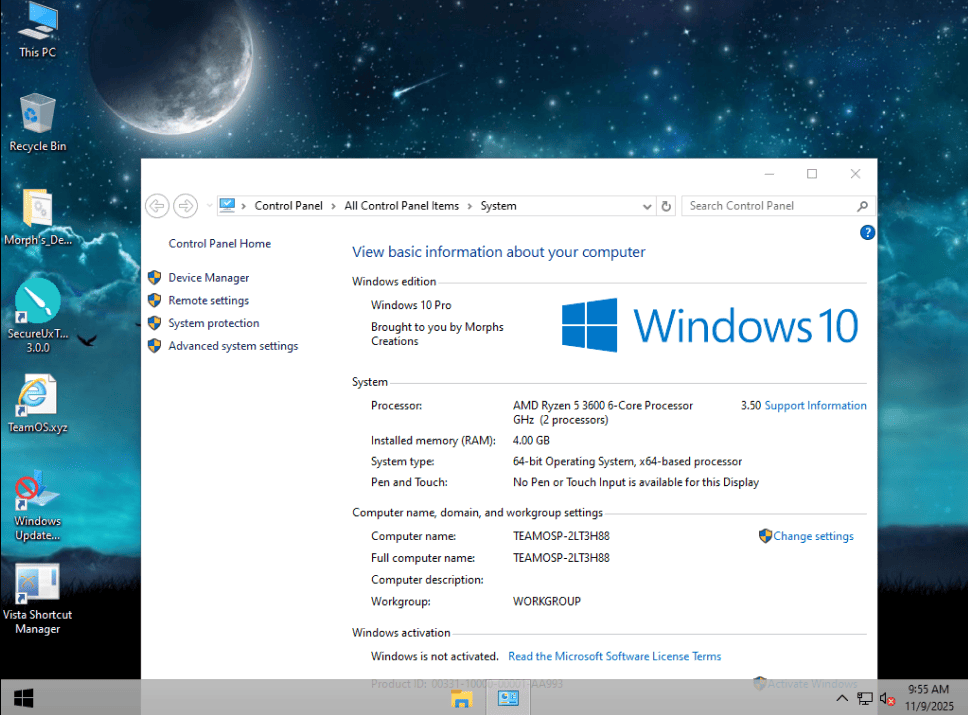Show hidden tray icons chevron
Screen dimensions: 968x715
842,698
